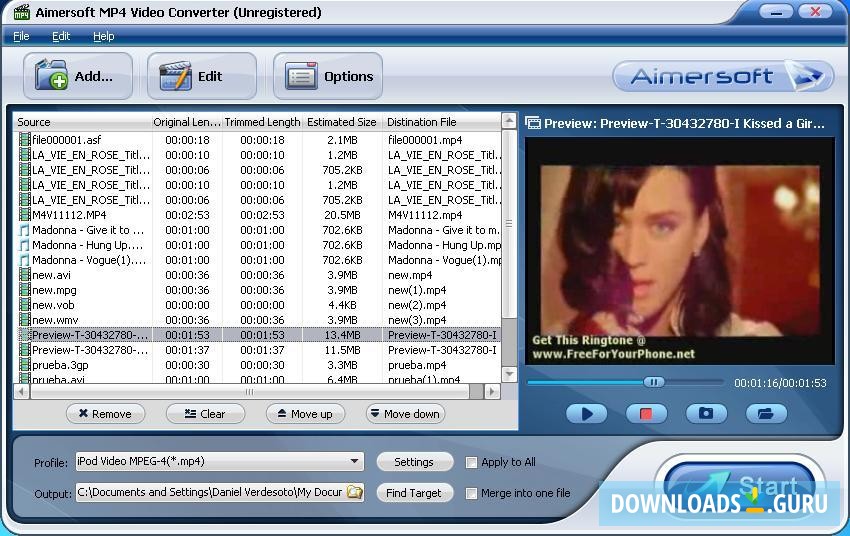Open the File menu
The height and width of the screenshot is (536, 850).
(21, 36)
